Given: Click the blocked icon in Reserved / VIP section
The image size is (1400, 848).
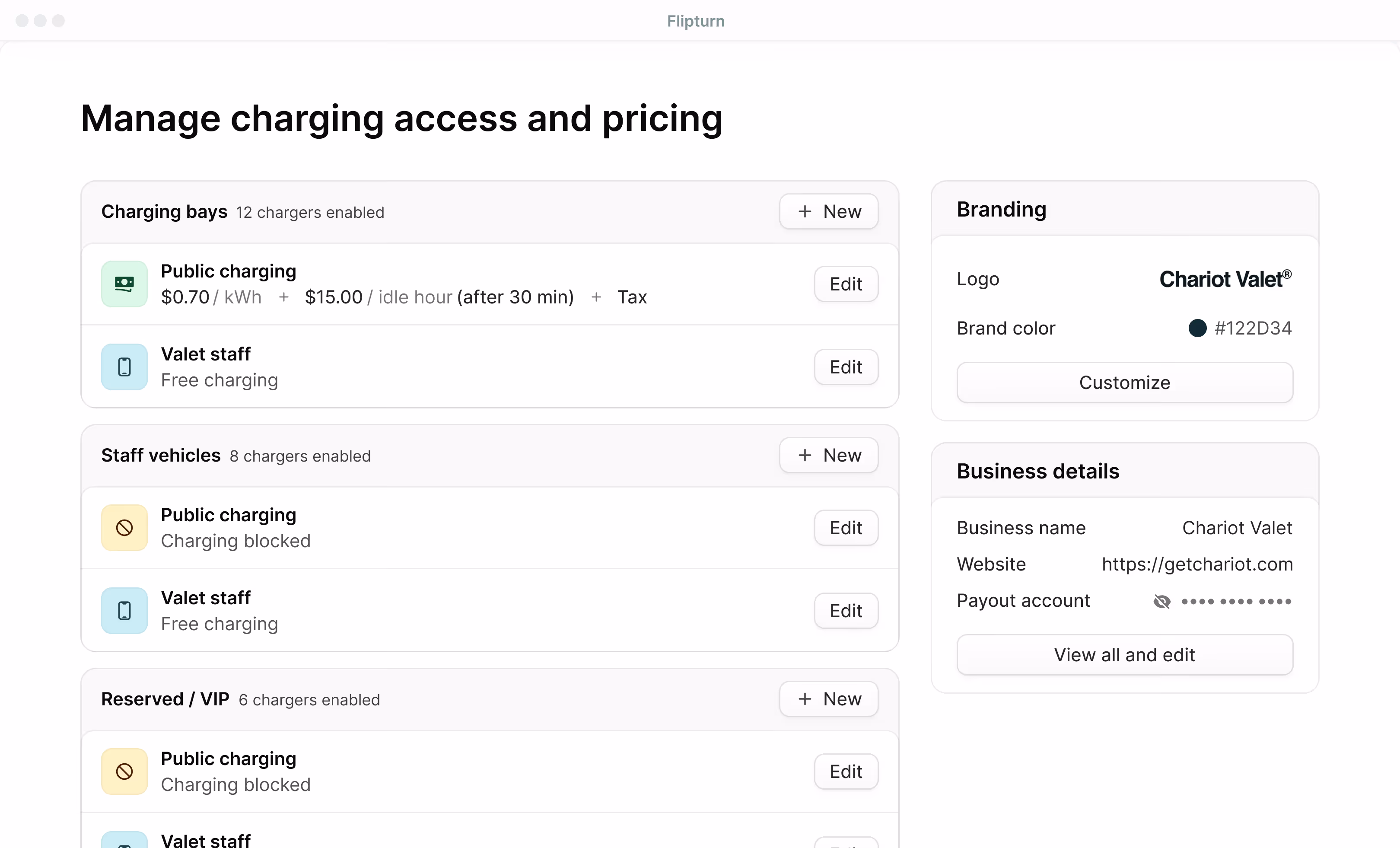Looking at the screenshot, I should click(x=124, y=771).
